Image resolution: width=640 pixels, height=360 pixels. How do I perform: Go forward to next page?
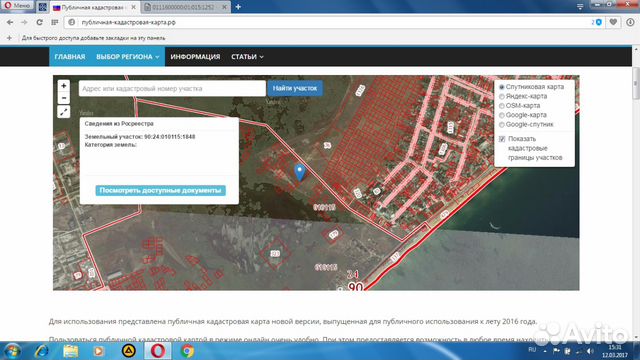(24, 22)
